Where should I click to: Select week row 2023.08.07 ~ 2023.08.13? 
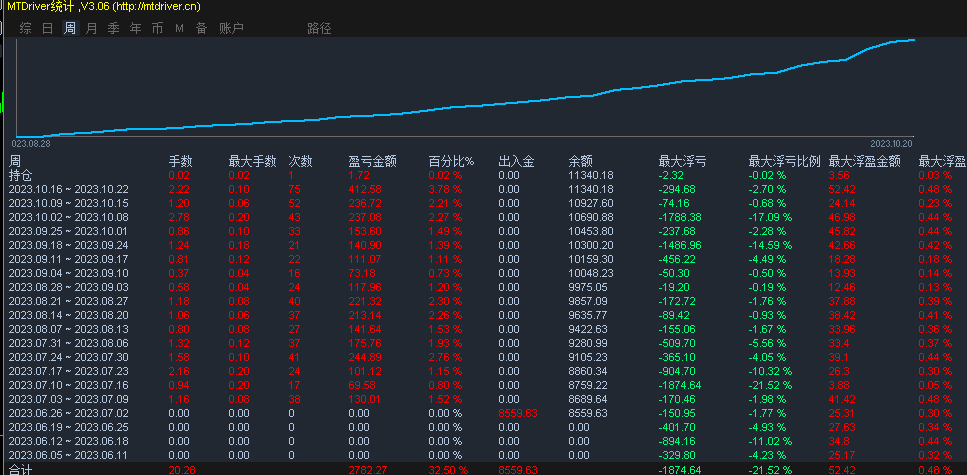[68, 329]
